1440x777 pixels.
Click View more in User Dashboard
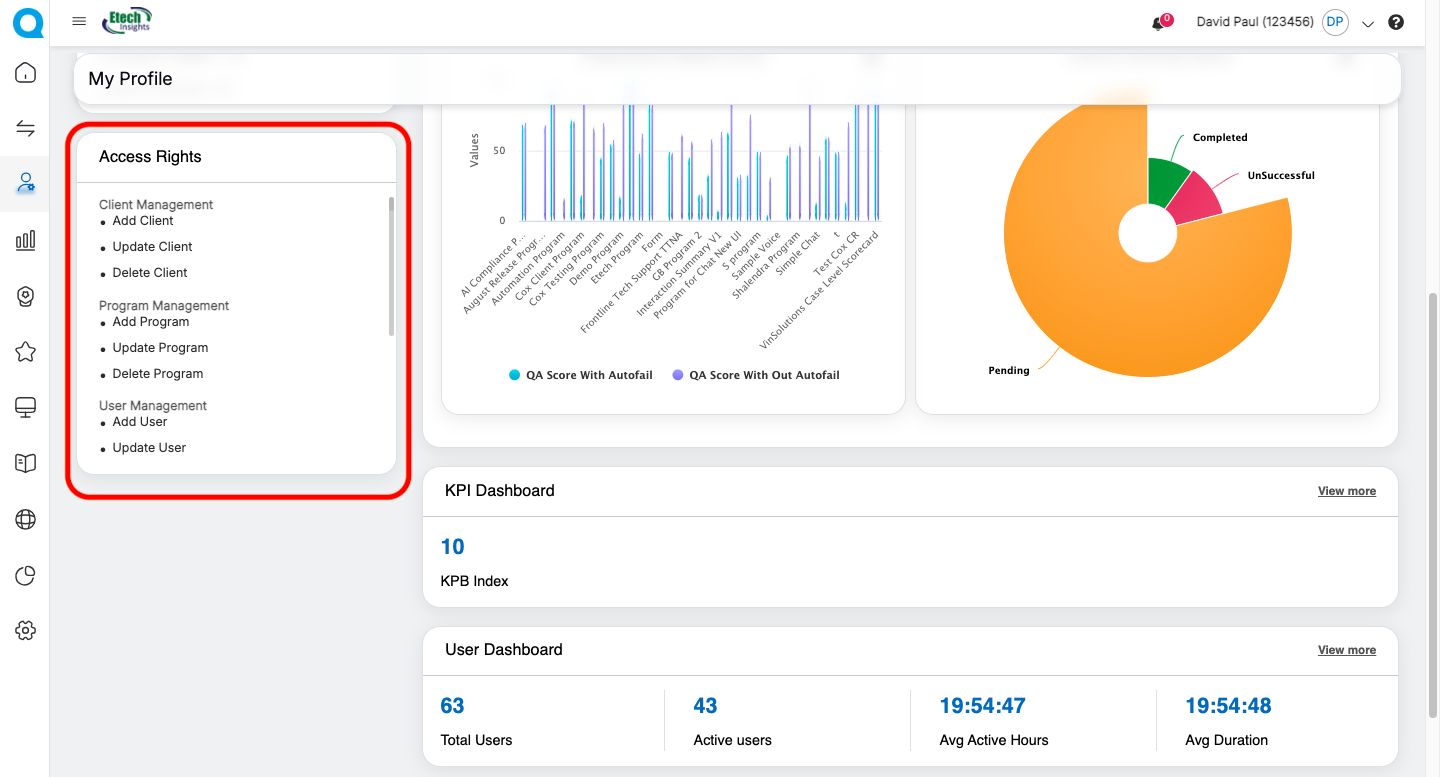pos(1346,650)
